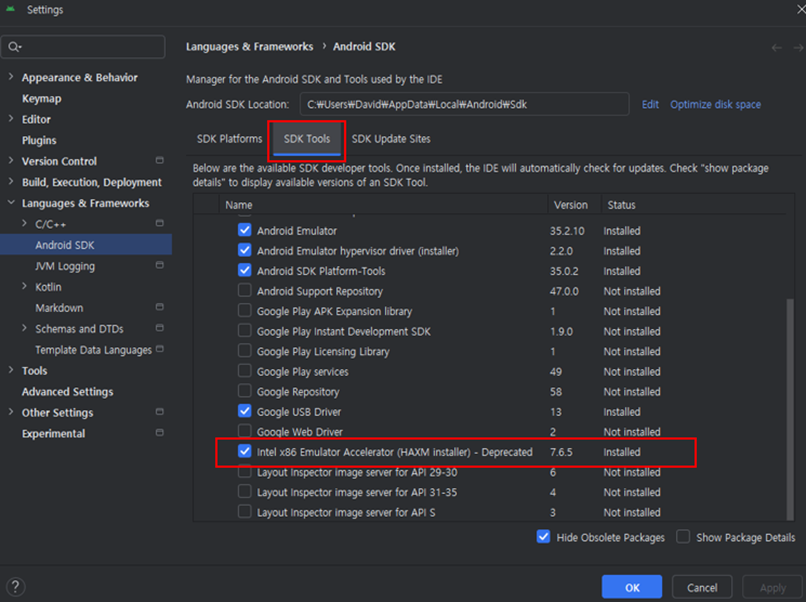Expand the Tools section
The width and height of the screenshot is (806, 602).
(x=12, y=370)
